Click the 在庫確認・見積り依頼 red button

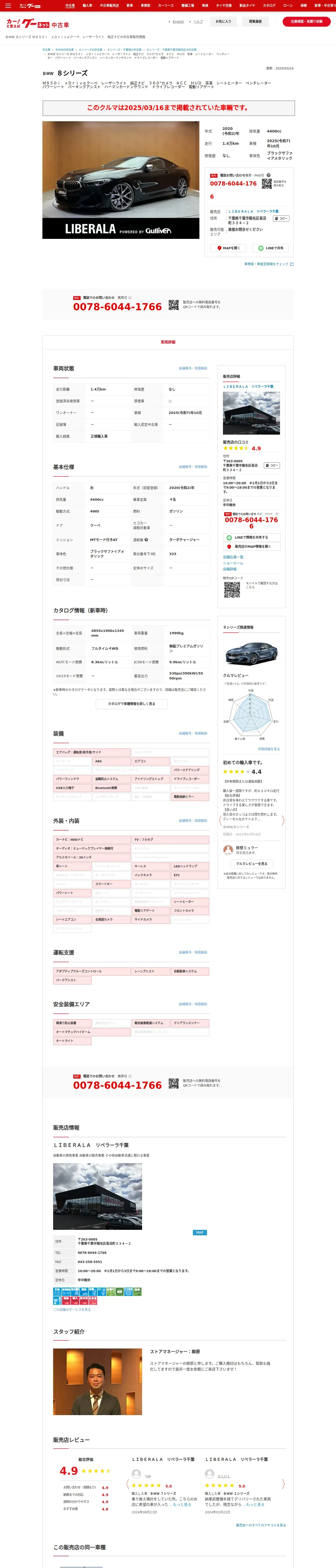(x=307, y=21)
